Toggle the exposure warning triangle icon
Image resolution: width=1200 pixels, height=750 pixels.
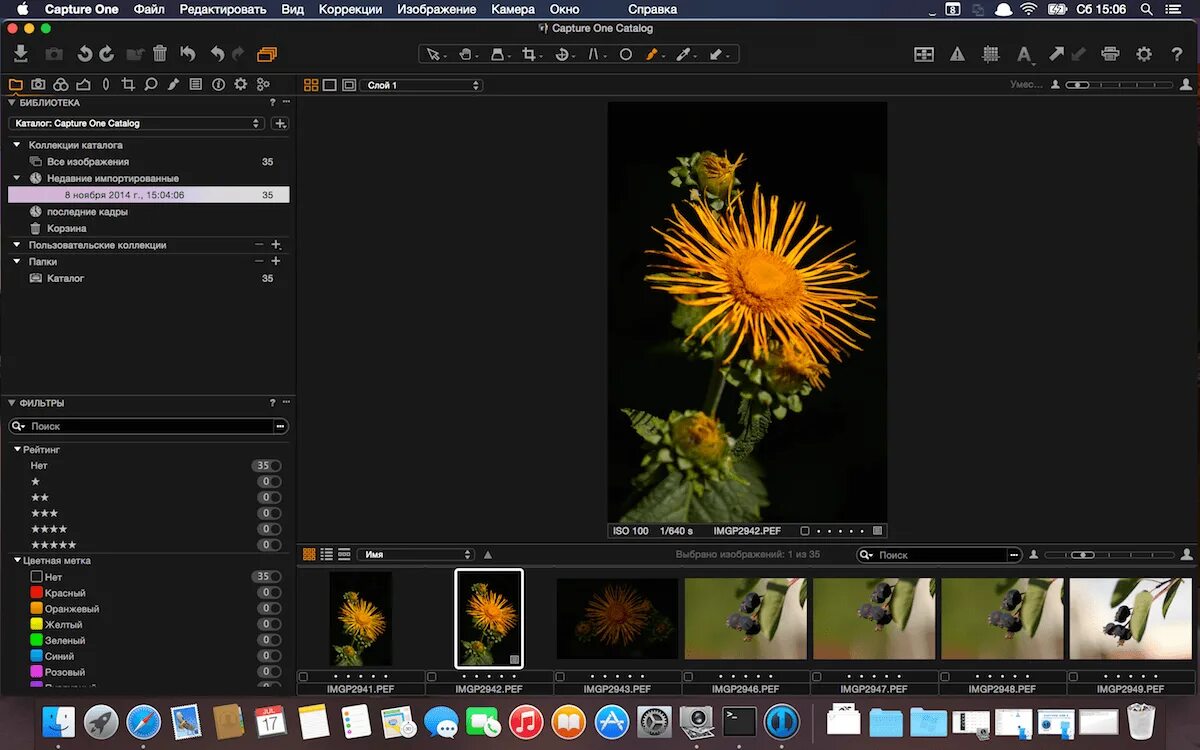pos(957,55)
